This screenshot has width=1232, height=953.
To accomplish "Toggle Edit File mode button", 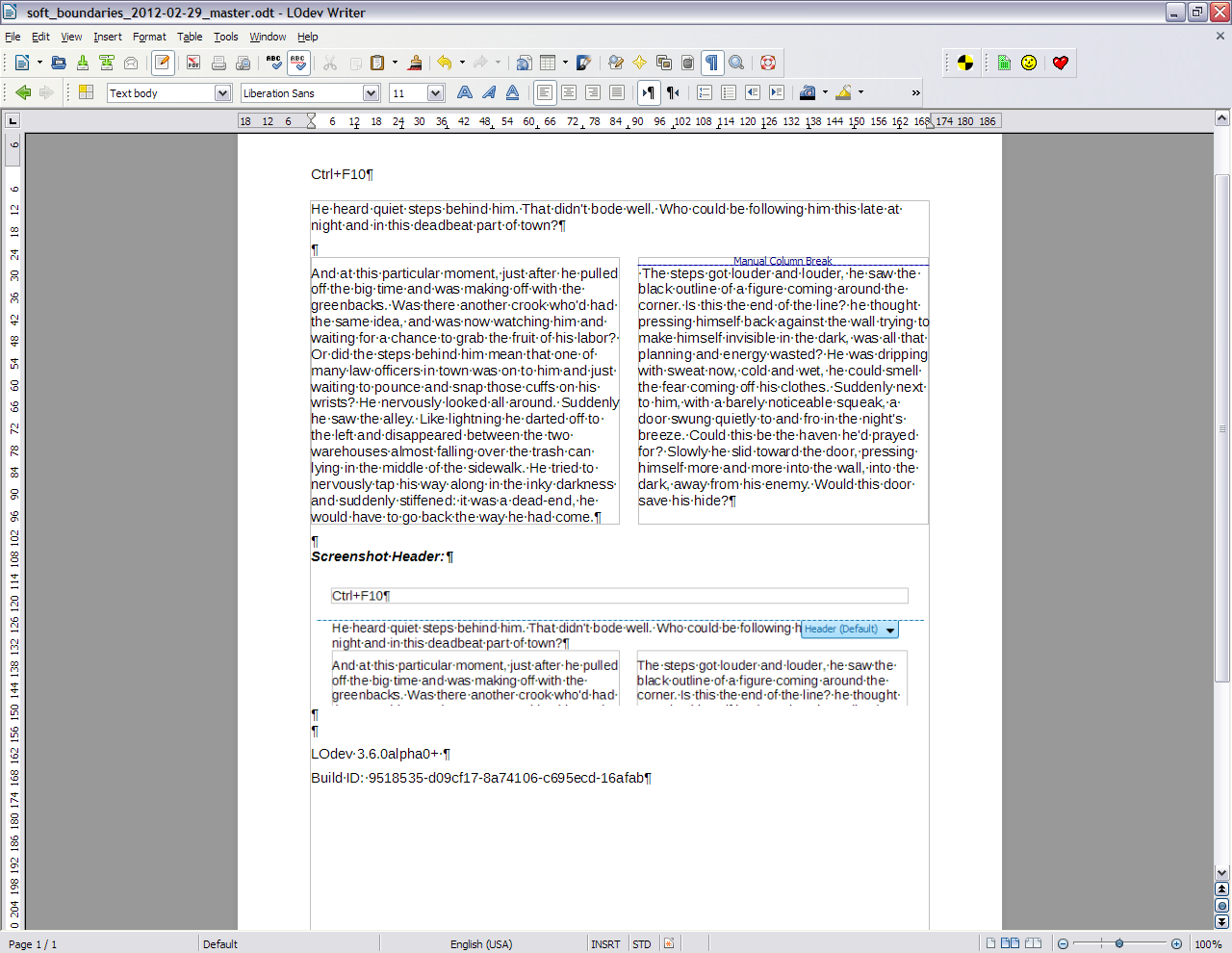I will tap(163, 63).
